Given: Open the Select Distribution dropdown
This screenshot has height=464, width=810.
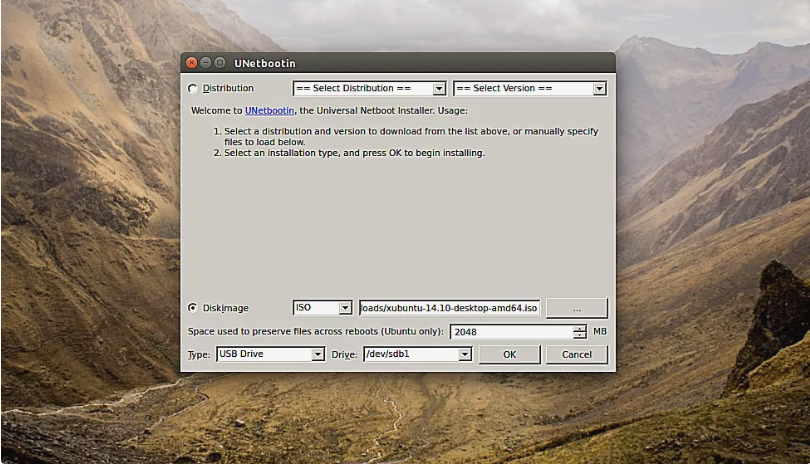Looking at the screenshot, I should click(x=369, y=88).
